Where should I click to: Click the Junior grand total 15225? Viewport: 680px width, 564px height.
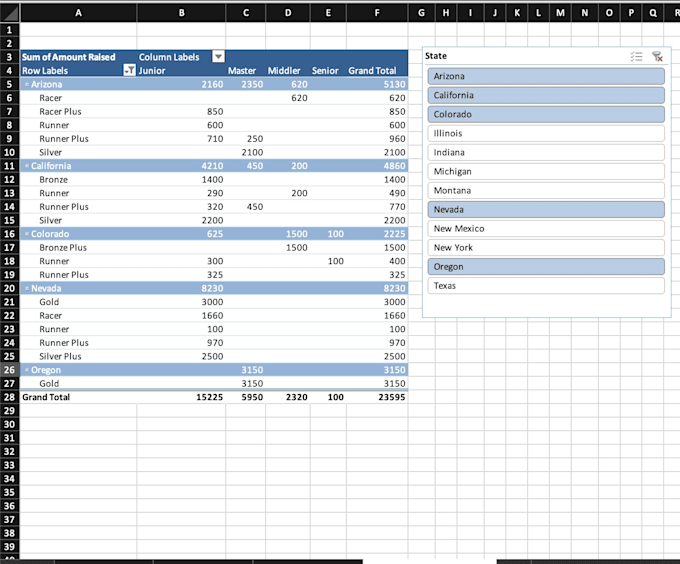[181, 397]
